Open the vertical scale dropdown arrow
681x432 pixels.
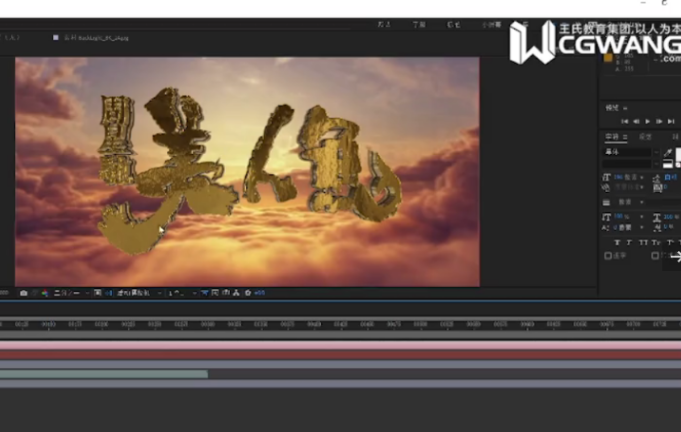tap(642, 217)
